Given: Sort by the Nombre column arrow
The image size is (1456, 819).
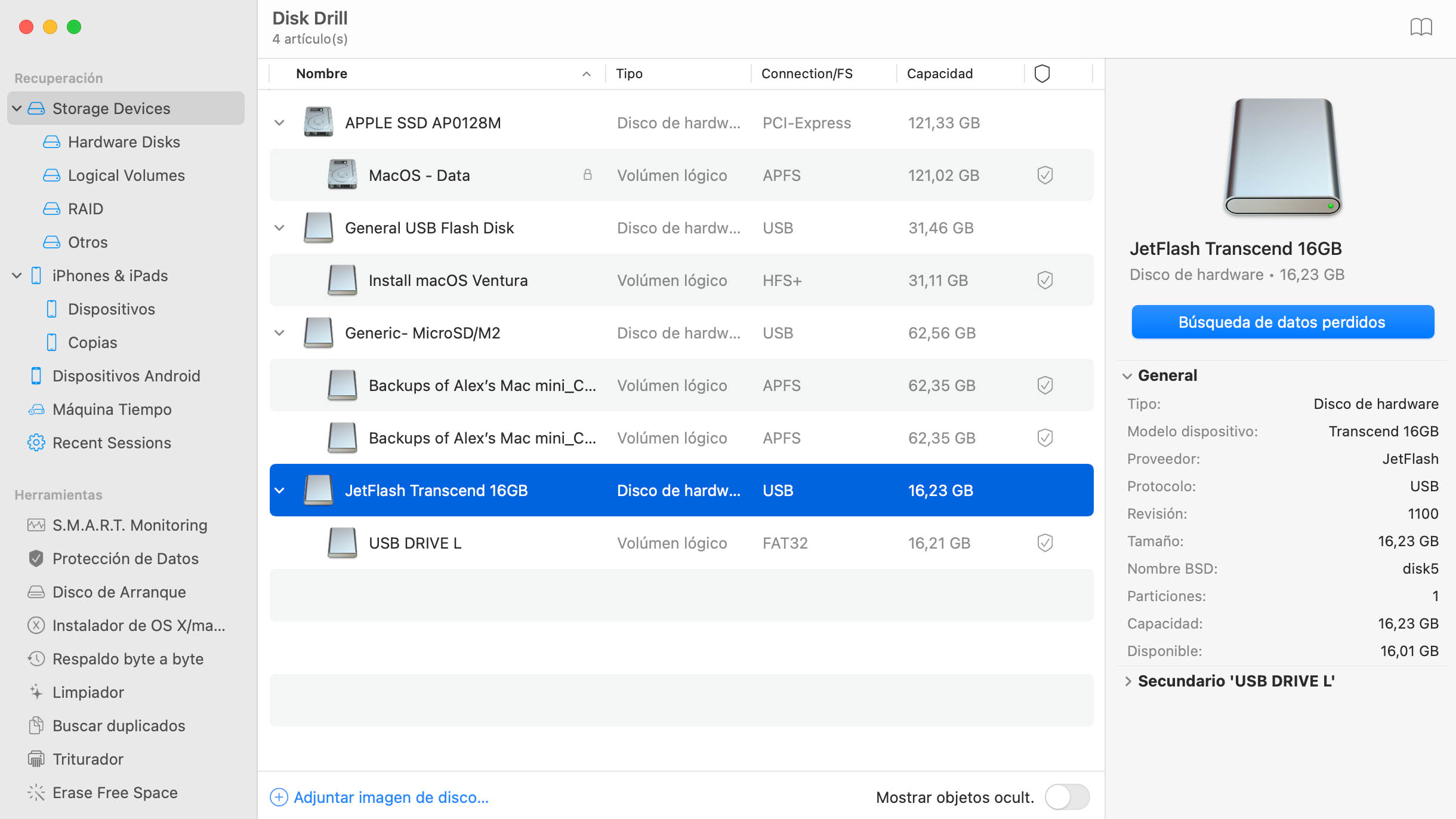Looking at the screenshot, I should point(586,73).
